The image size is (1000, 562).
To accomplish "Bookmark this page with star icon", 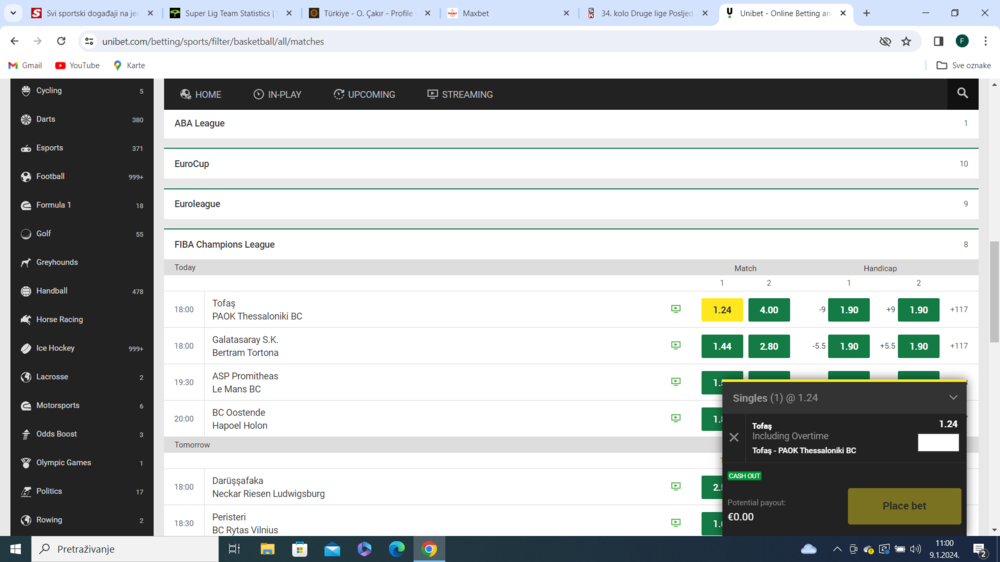I will pyautogui.click(x=906, y=41).
